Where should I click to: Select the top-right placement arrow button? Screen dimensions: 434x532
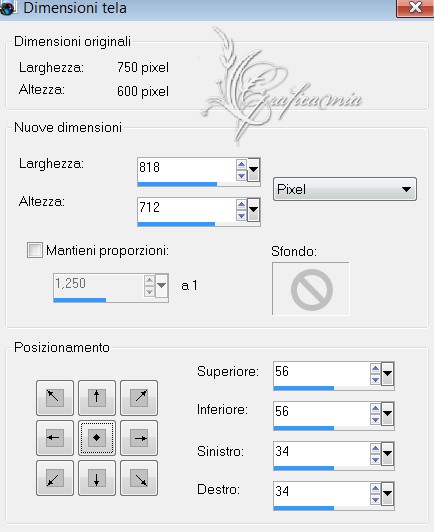point(139,398)
